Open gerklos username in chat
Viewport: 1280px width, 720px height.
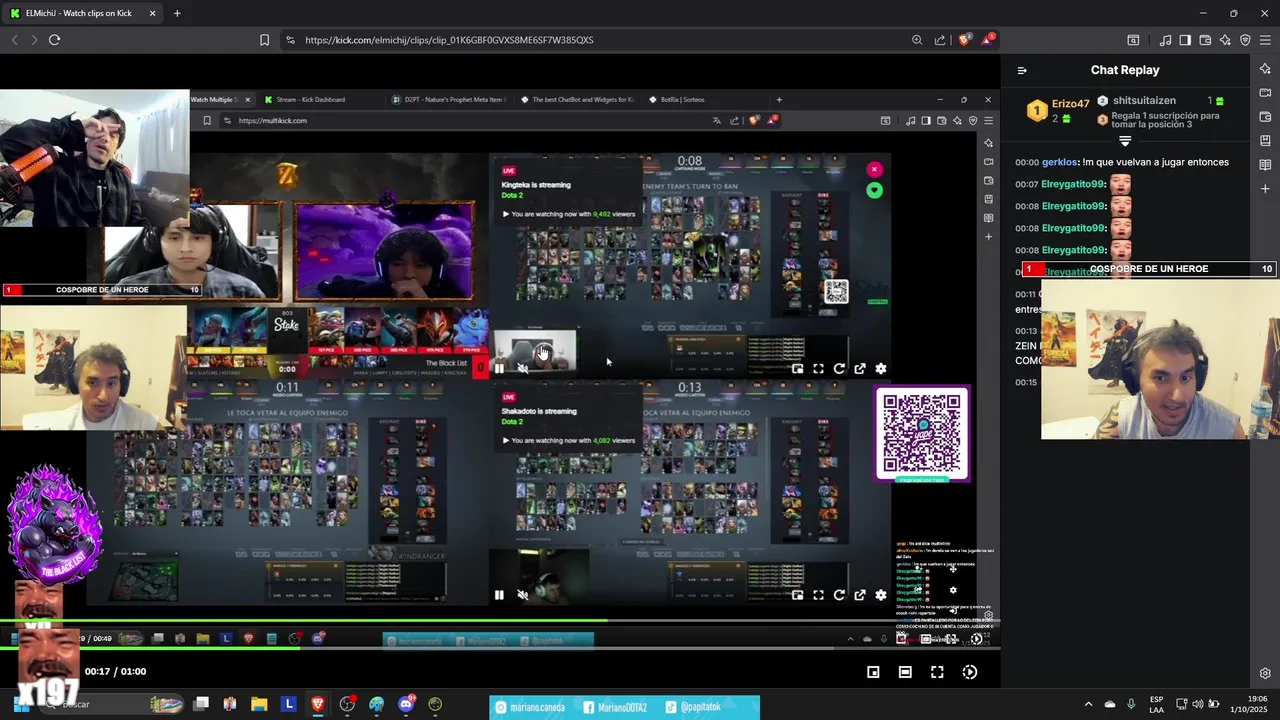coord(1059,162)
